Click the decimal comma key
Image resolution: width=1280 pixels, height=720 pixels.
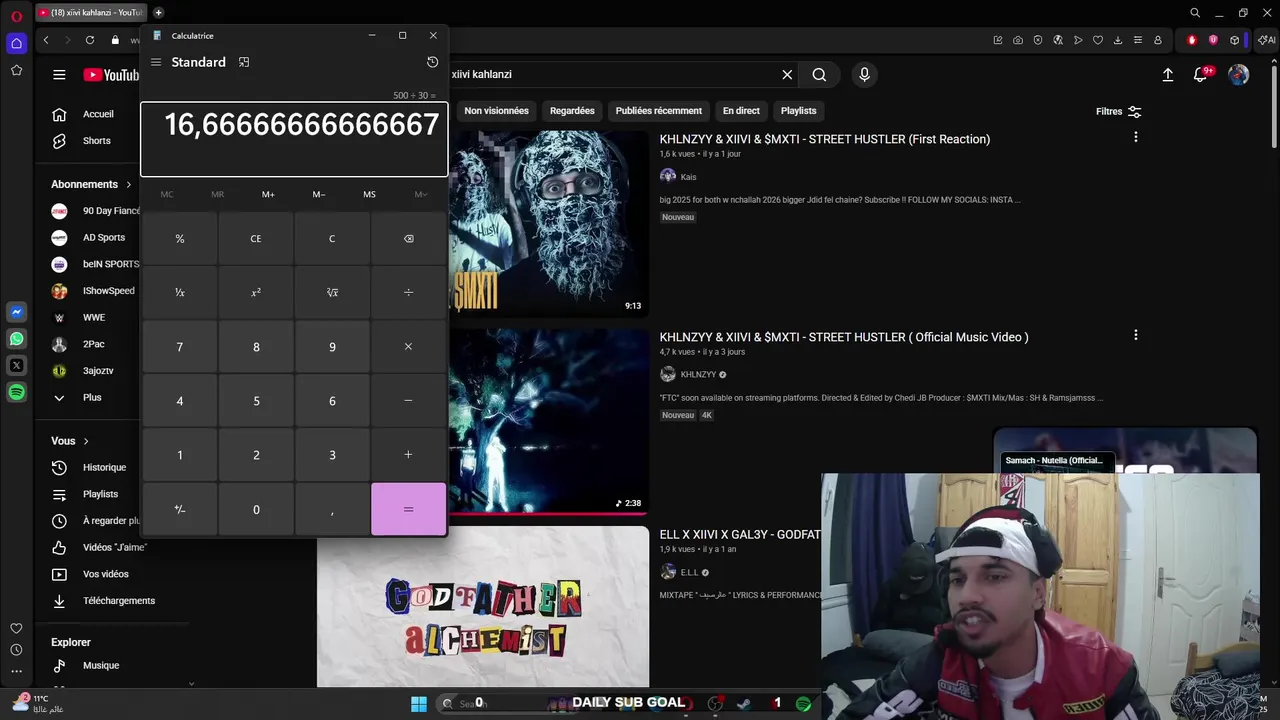pos(332,509)
